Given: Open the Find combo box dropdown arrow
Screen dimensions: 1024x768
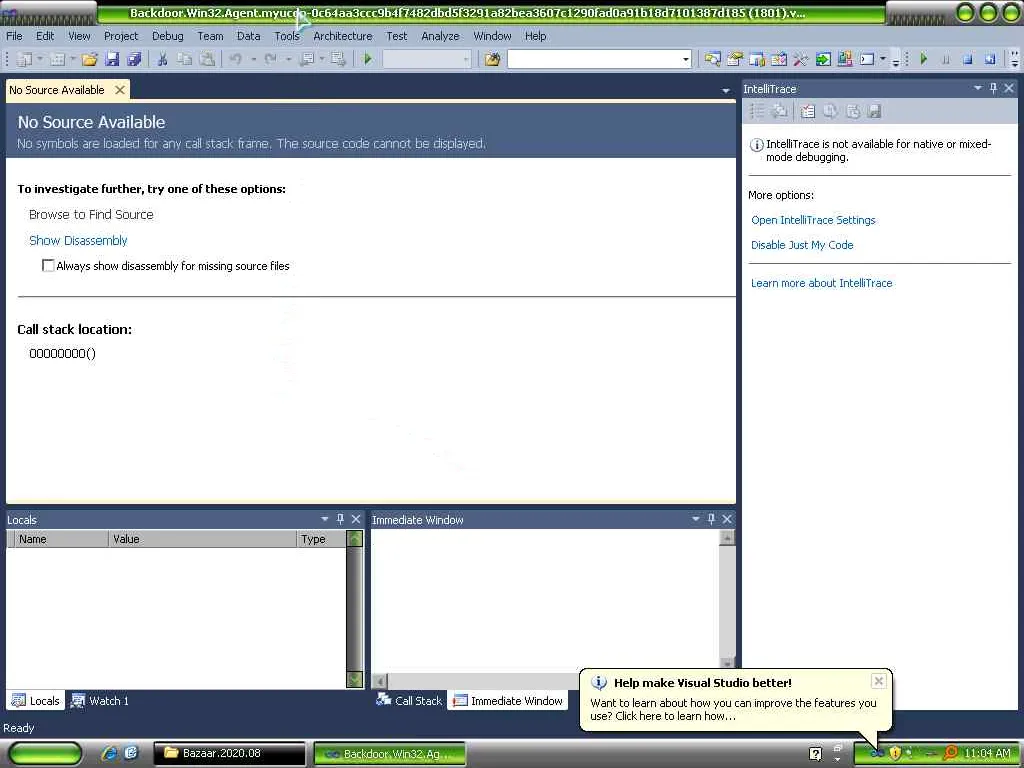Looking at the screenshot, I should click(x=686, y=59).
